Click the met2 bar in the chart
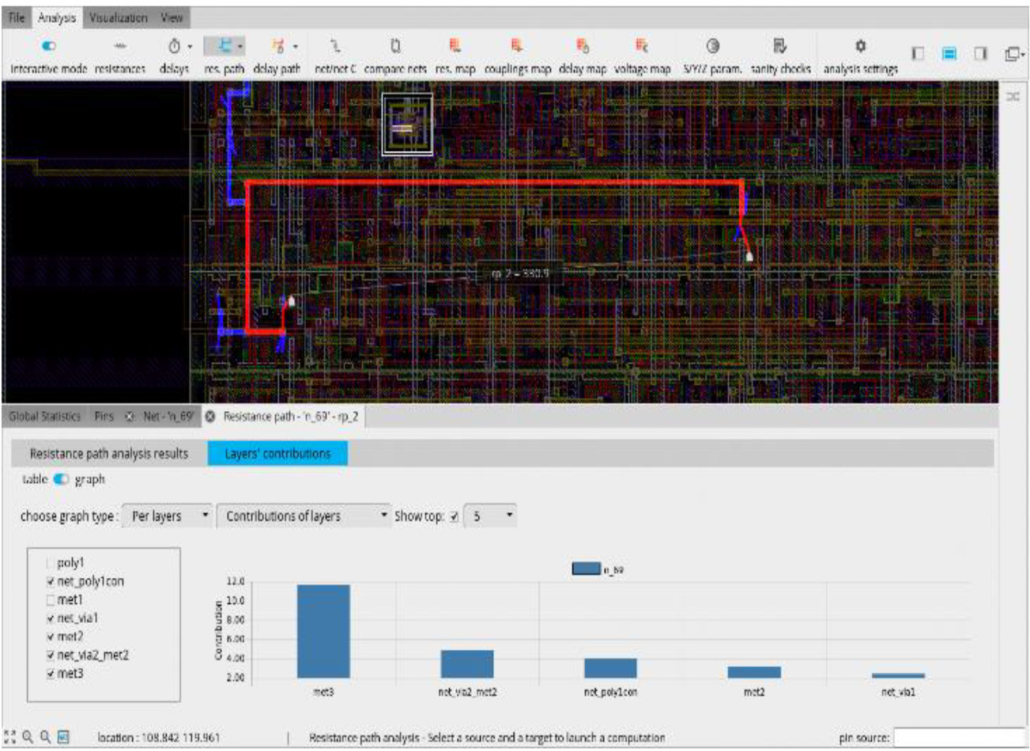1030x751 pixels. [754, 672]
